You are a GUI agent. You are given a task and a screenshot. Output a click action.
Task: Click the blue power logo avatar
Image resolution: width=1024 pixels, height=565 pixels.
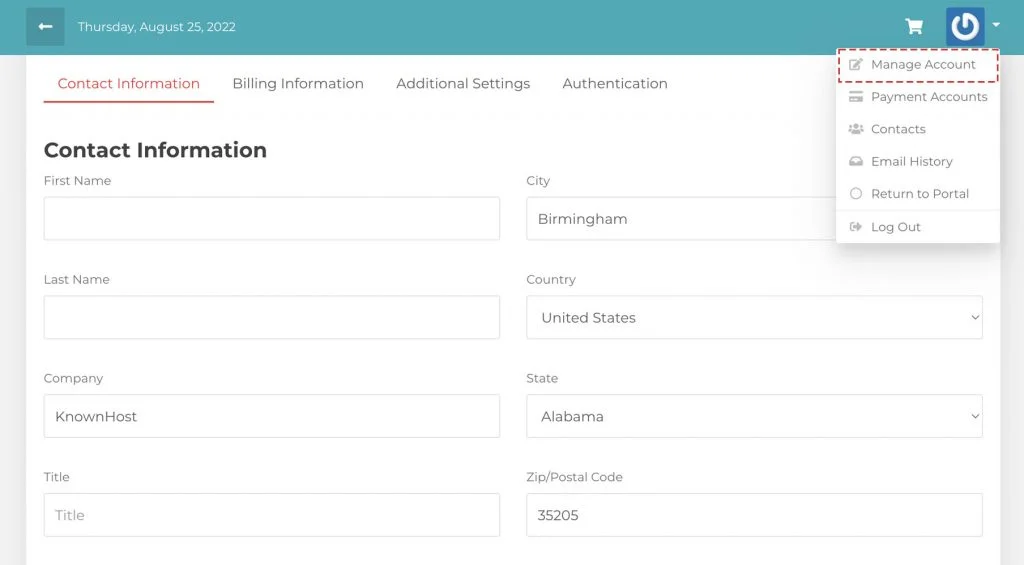965,27
